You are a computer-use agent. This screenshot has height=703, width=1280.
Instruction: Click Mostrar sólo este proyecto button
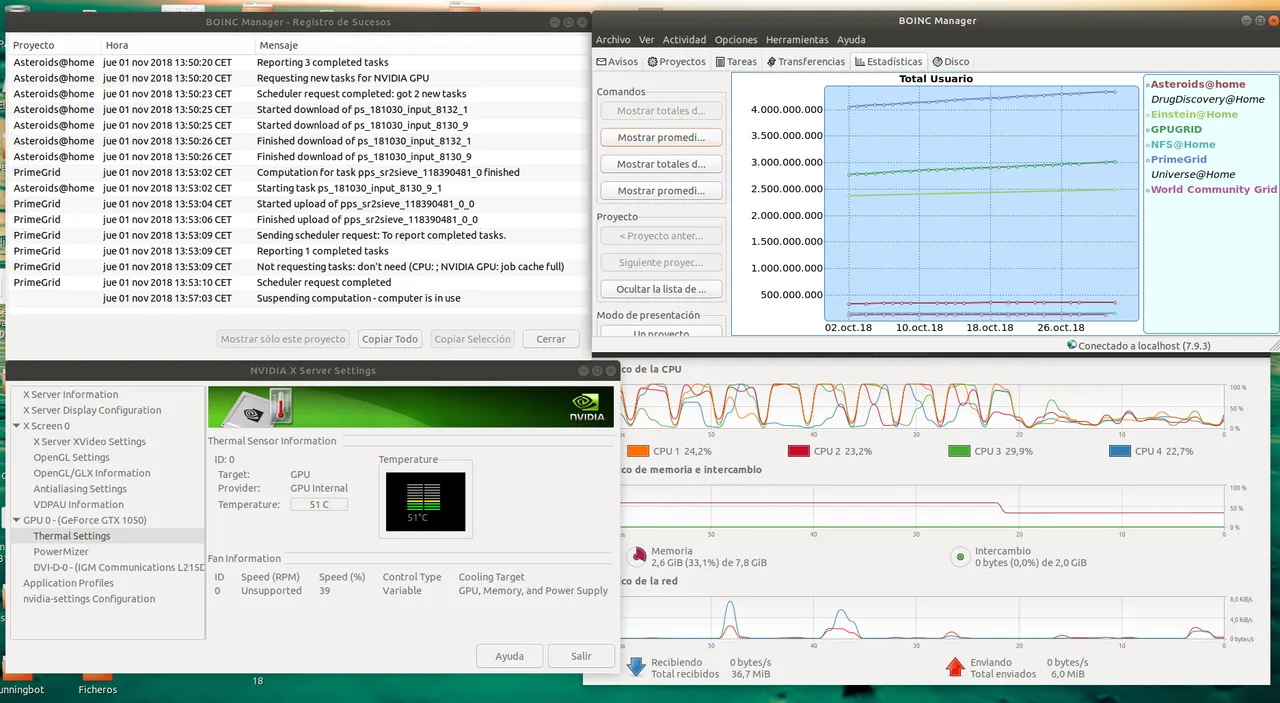pyautogui.click(x=283, y=339)
